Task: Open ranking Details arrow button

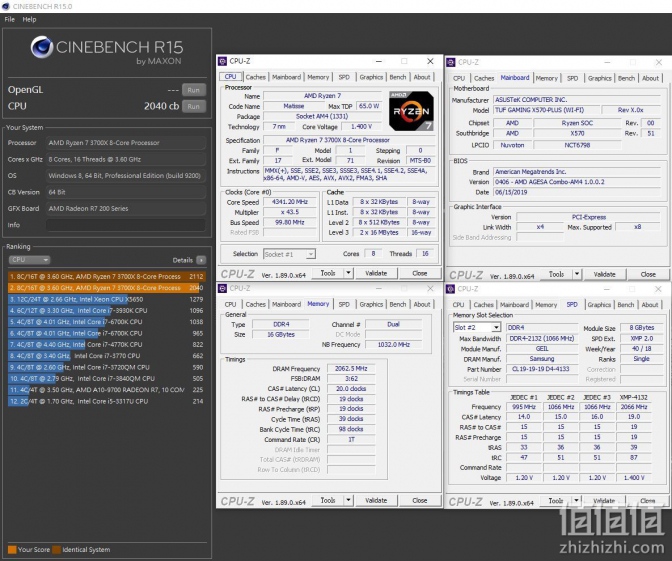Action: click(x=201, y=260)
